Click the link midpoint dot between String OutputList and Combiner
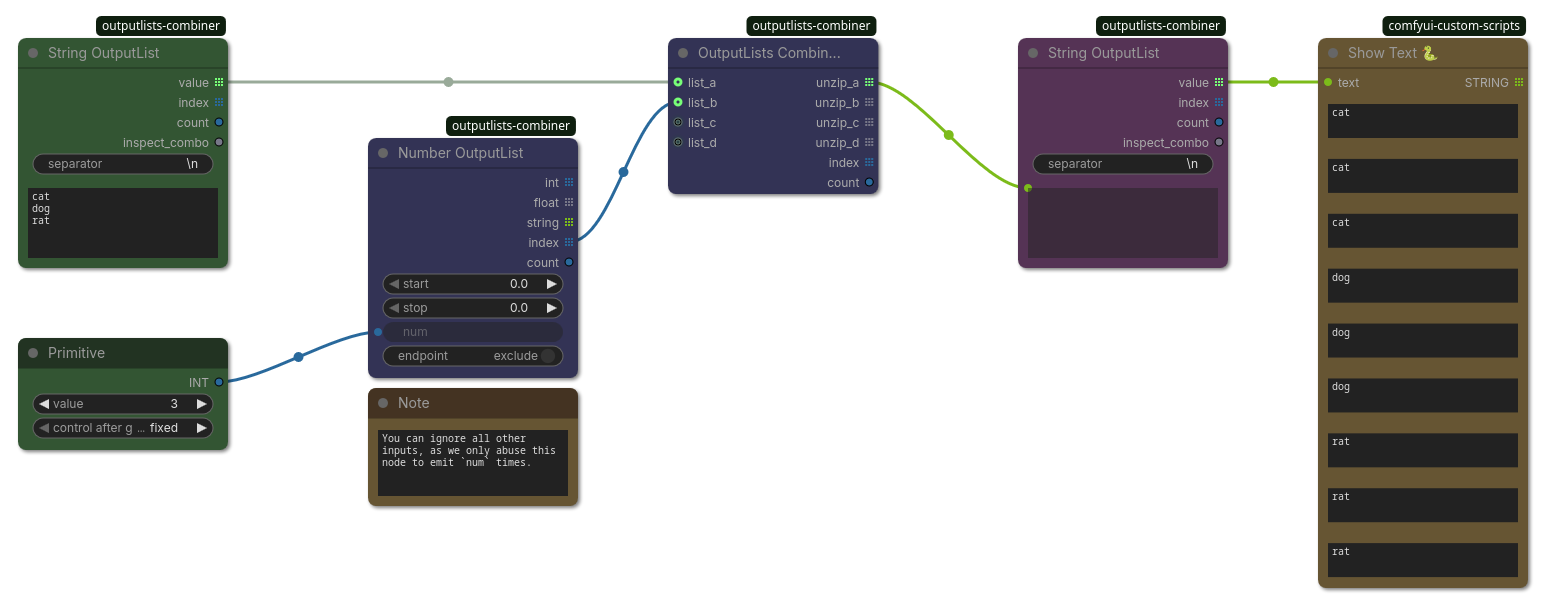The width and height of the screenshot is (1550, 610). coord(448,82)
